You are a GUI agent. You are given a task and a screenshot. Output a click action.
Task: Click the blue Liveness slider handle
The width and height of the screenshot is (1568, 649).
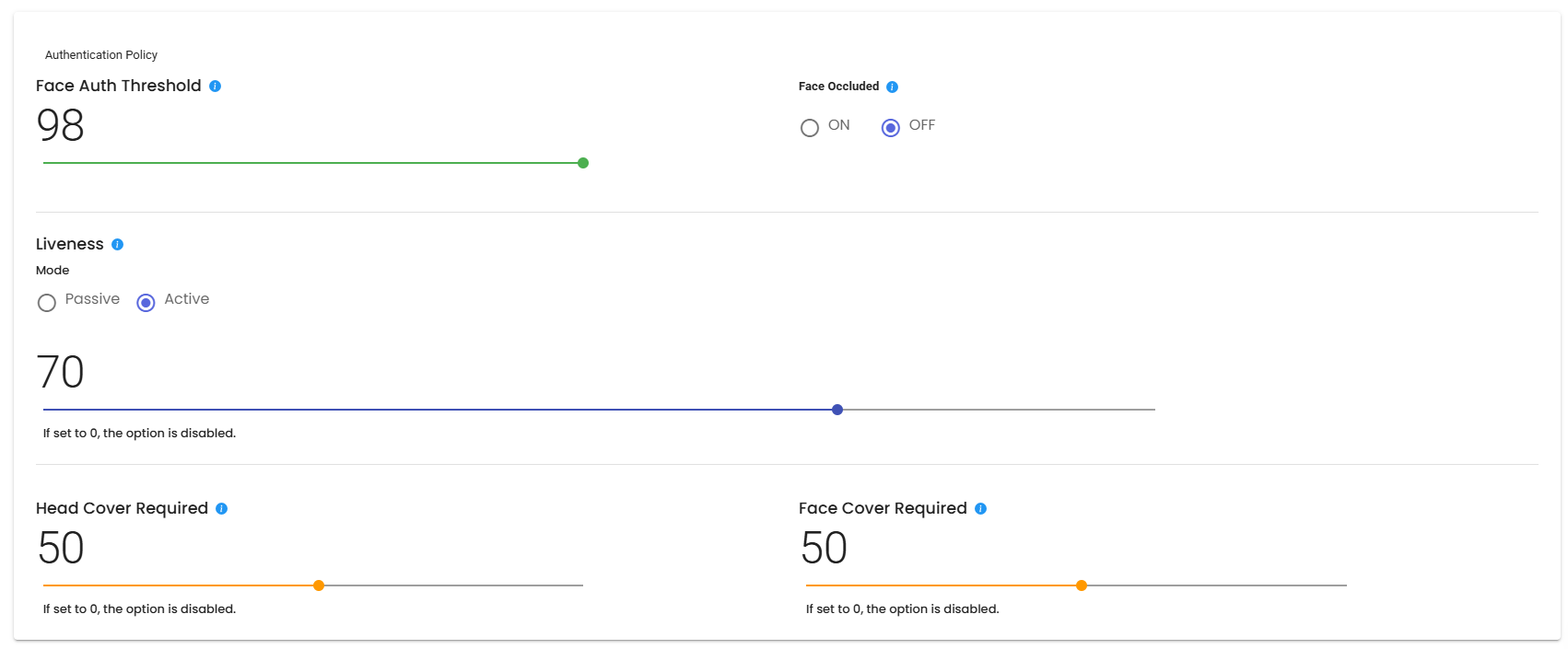pyautogui.click(x=837, y=410)
